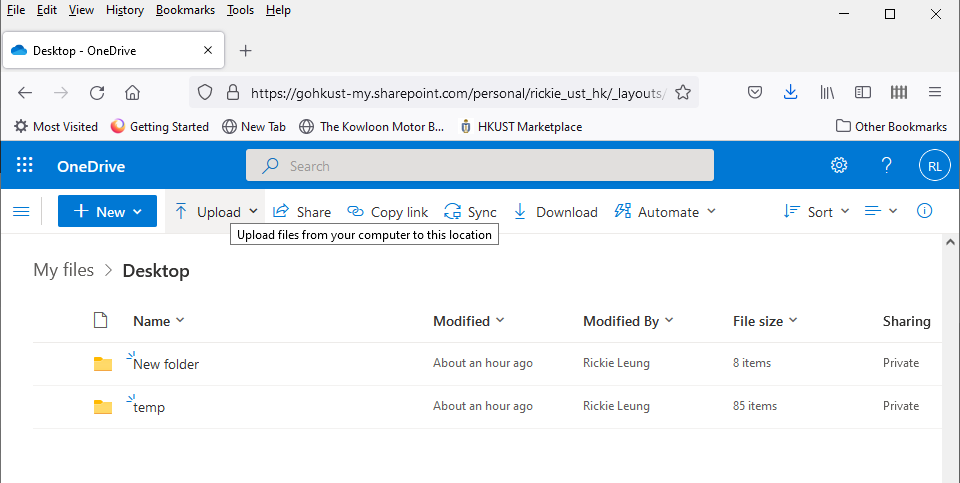Reload the current page
960x483 pixels.
click(97, 92)
